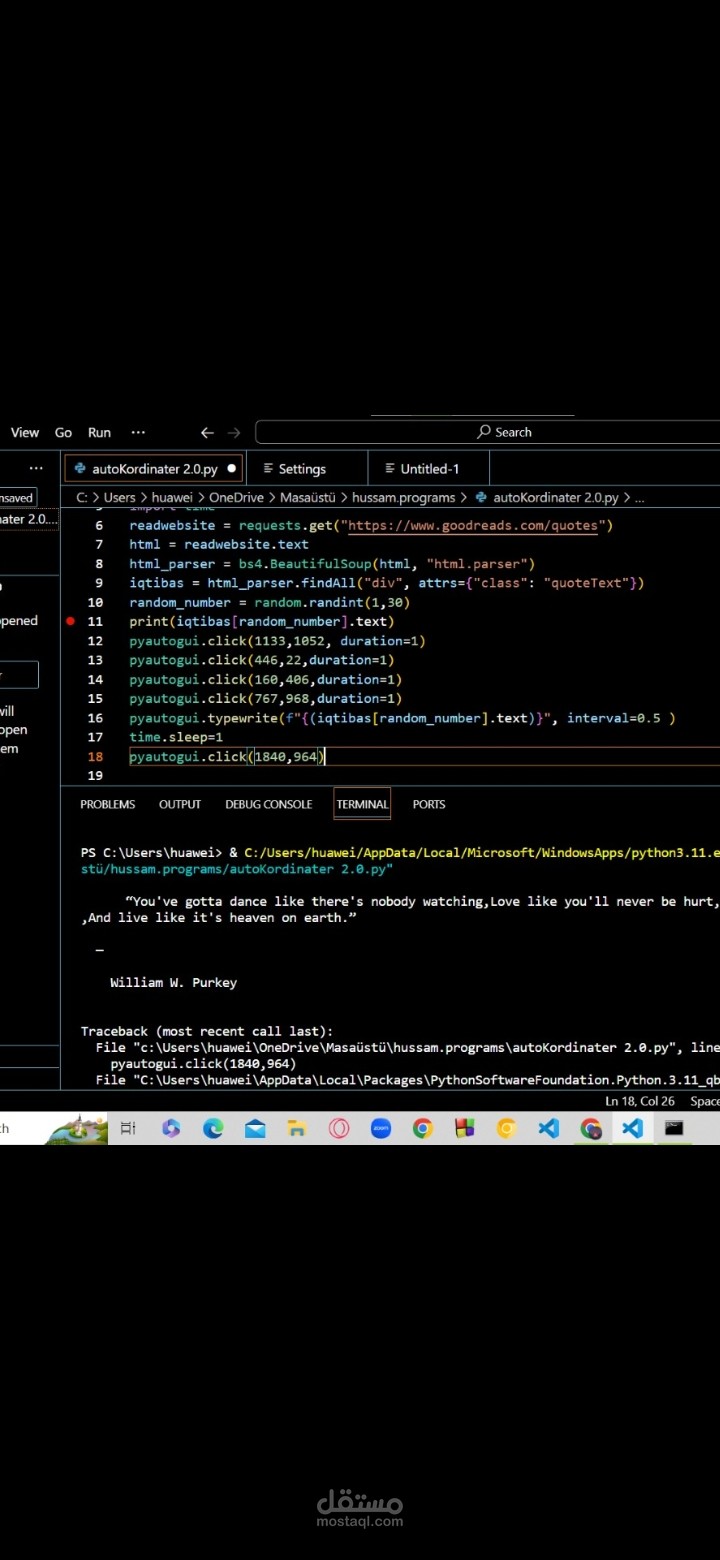Open the View menu
Screen dimensions: 720x1560
[25, 433]
